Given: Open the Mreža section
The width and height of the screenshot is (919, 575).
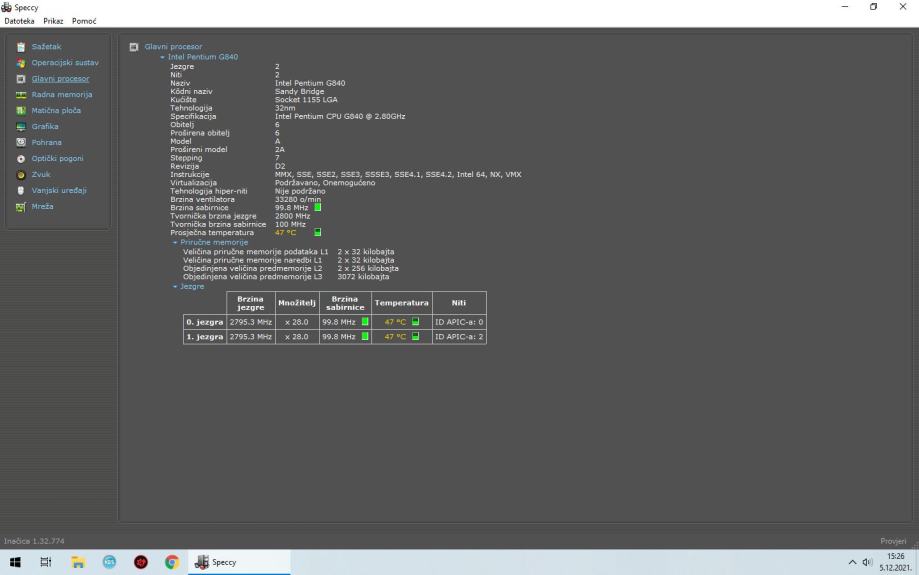Looking at the screenshot, I should tap(42, 206).
